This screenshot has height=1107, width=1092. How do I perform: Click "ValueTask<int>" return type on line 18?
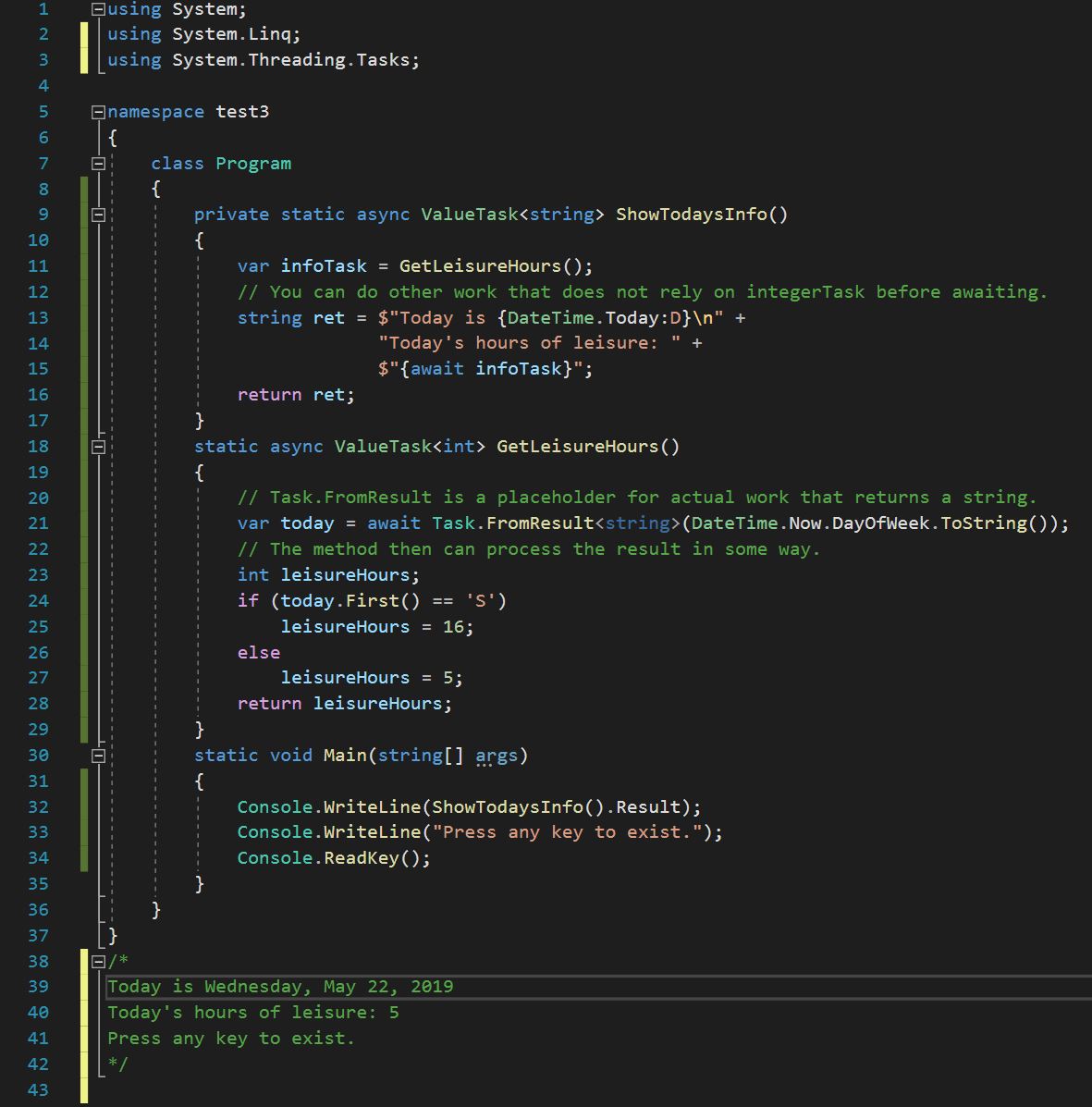click(x=410, y=447)
